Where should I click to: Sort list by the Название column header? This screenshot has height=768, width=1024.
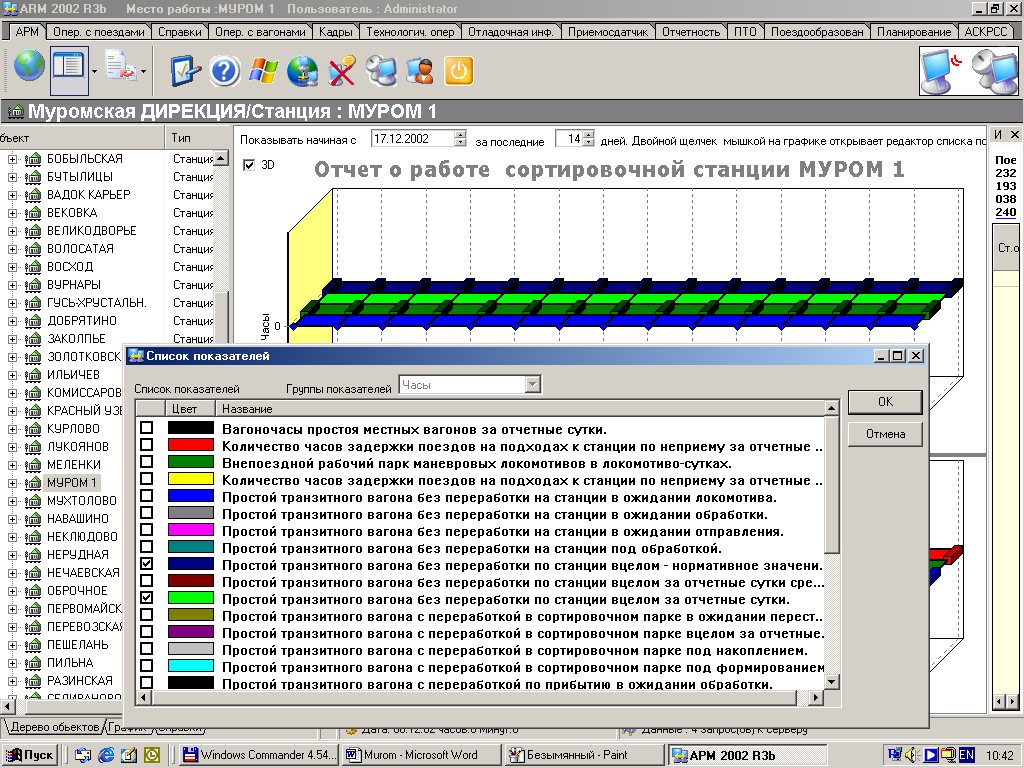tap(520, 409)
